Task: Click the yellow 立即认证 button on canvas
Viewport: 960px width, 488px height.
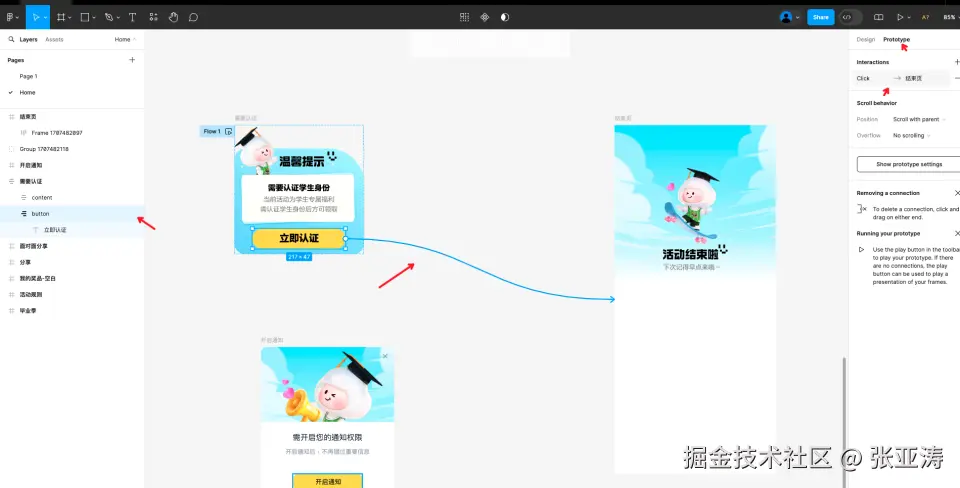Action: pyautogui.click(x=299, y=238)
